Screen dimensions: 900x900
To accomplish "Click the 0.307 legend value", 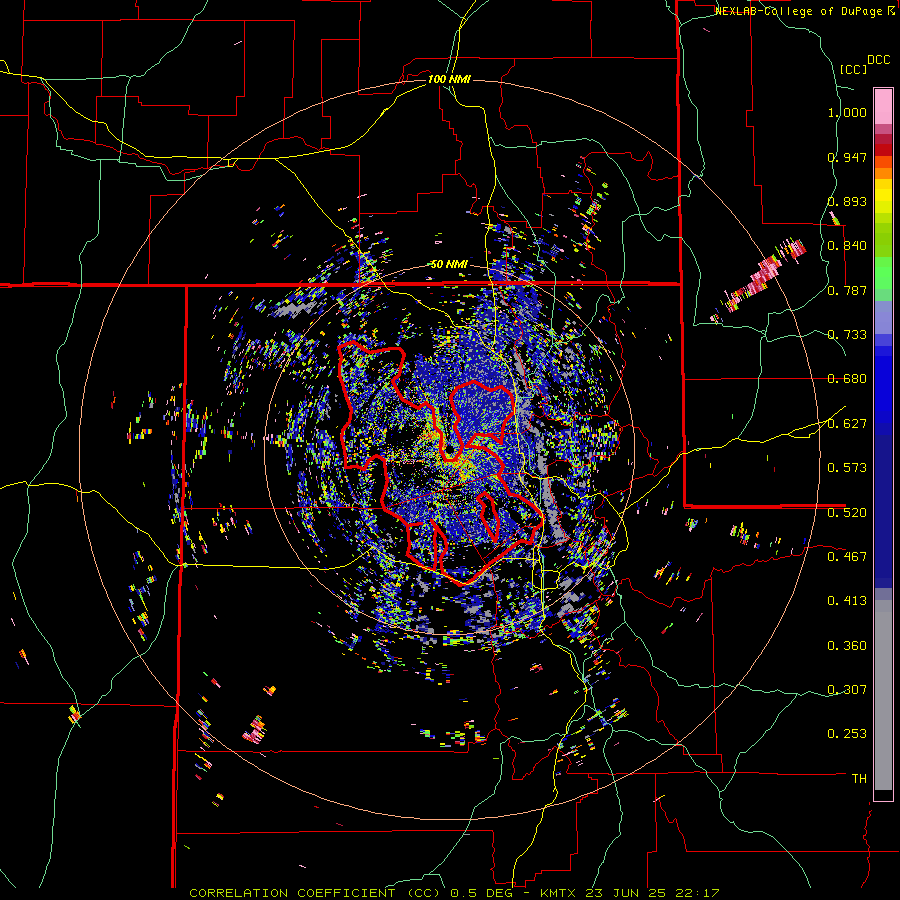I will coord(847,690).
